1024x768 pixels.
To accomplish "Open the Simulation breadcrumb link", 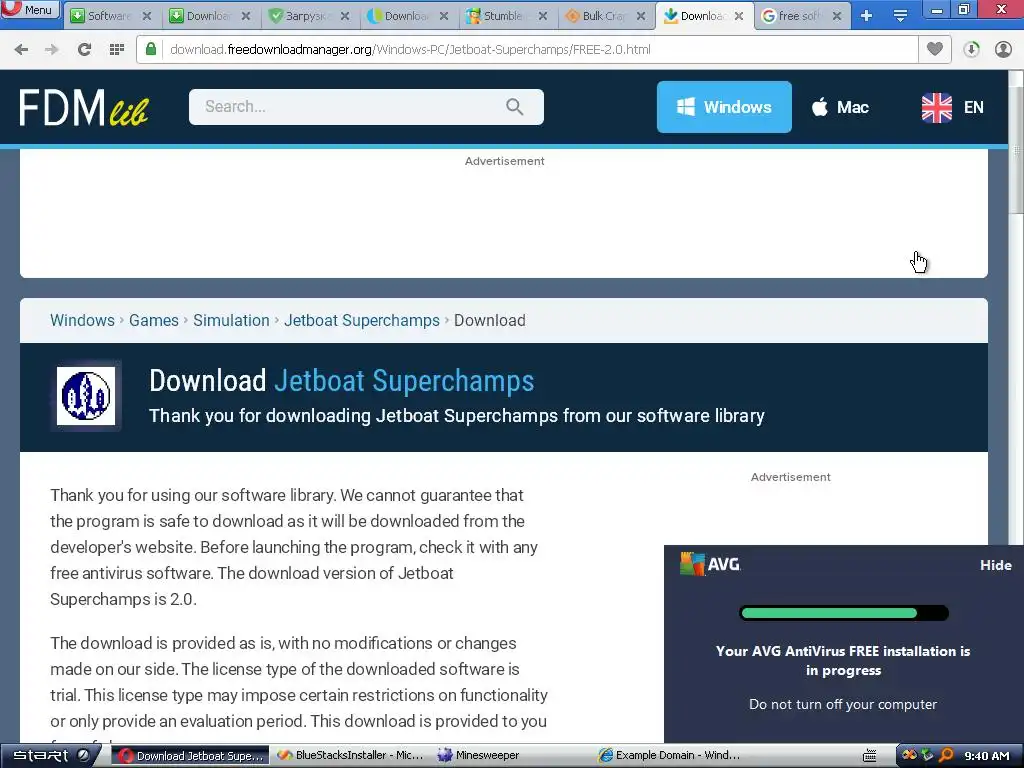I will coord(231,321).
